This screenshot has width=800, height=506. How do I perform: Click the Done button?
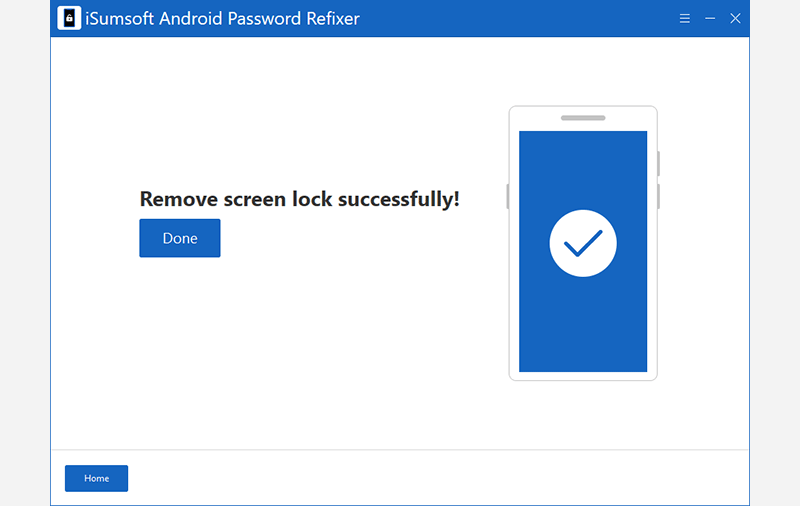(x=180, y=238)
